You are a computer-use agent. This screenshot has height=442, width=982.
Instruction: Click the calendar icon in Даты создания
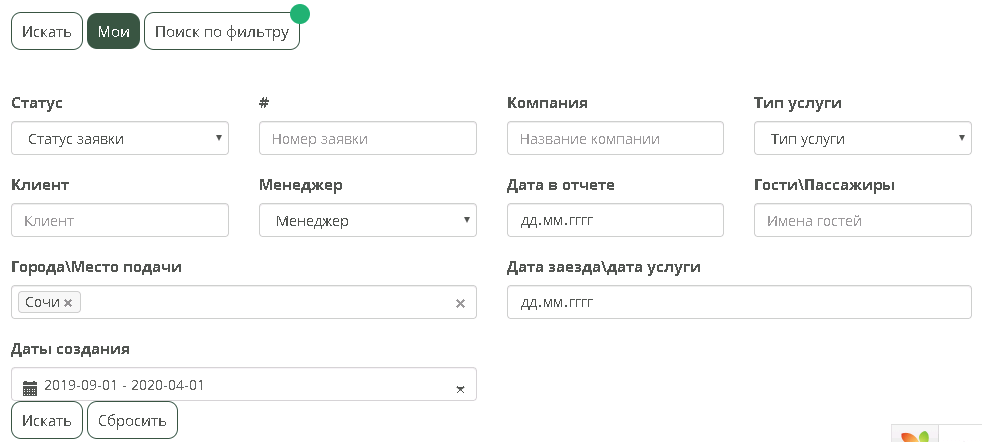(30, 386)
